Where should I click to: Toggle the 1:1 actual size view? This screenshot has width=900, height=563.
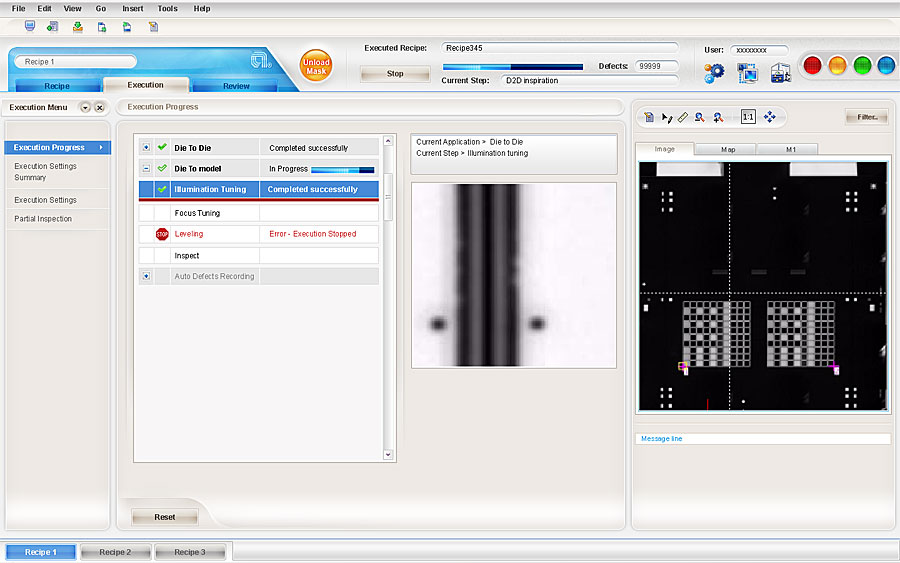click(x=748, y=117)
